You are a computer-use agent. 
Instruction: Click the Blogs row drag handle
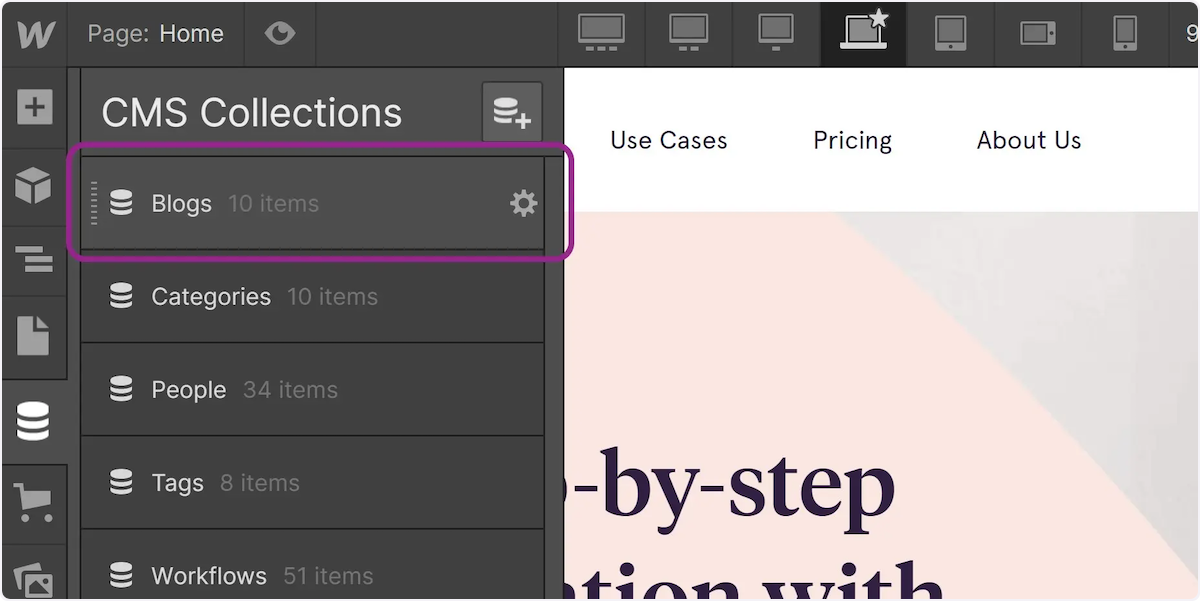tap(94, 204)
